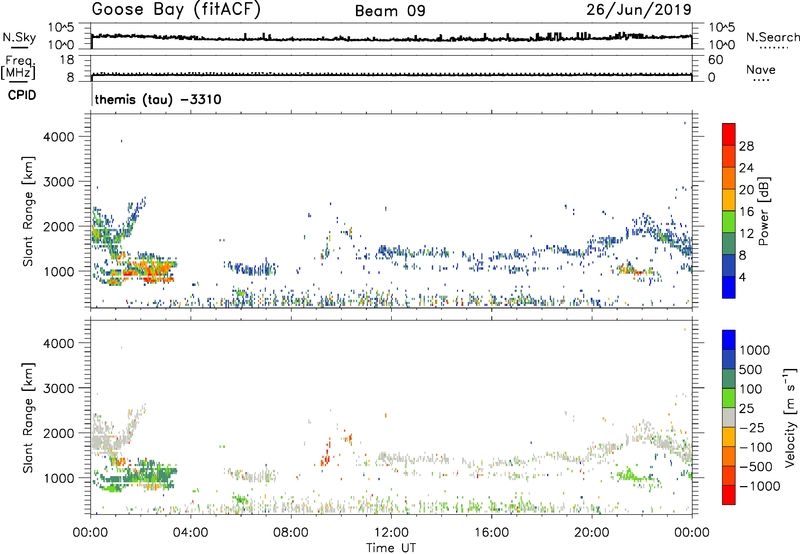
Task: Click the 'Nave' legend label
Action: pyautogui.click(x=761, y=69)
